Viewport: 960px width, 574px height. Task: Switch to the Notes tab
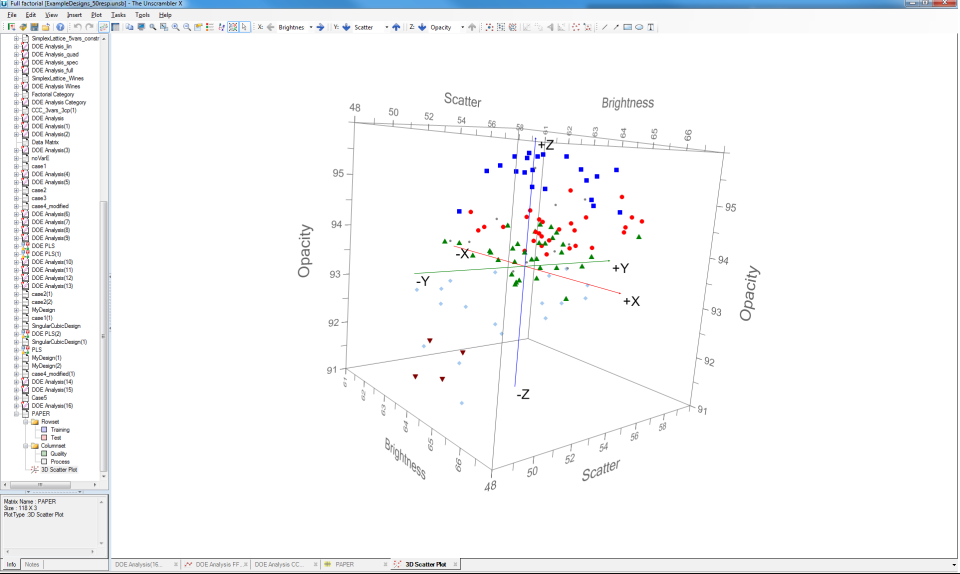click(x=33, y=565)
